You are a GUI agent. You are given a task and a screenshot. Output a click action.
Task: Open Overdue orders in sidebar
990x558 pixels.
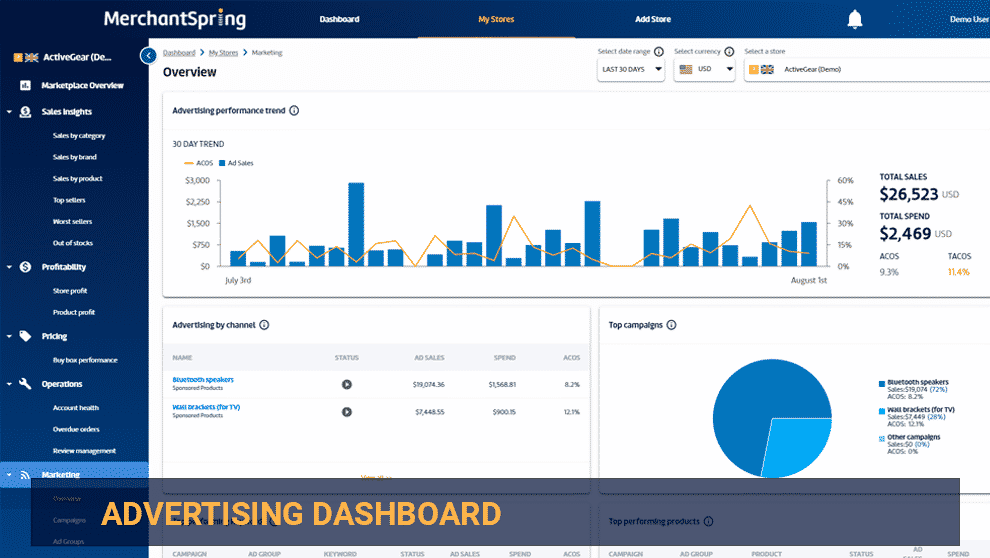76,429
